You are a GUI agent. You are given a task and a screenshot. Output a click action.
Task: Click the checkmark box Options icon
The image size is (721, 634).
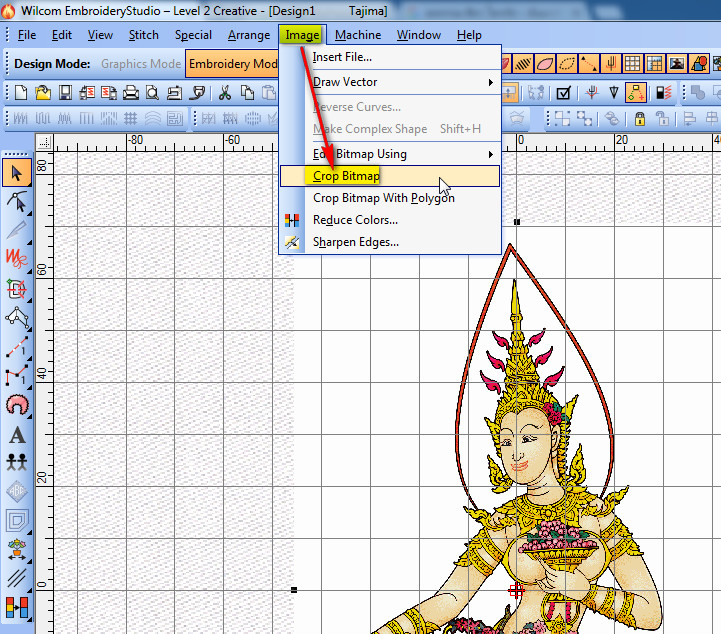pos(563,93)
